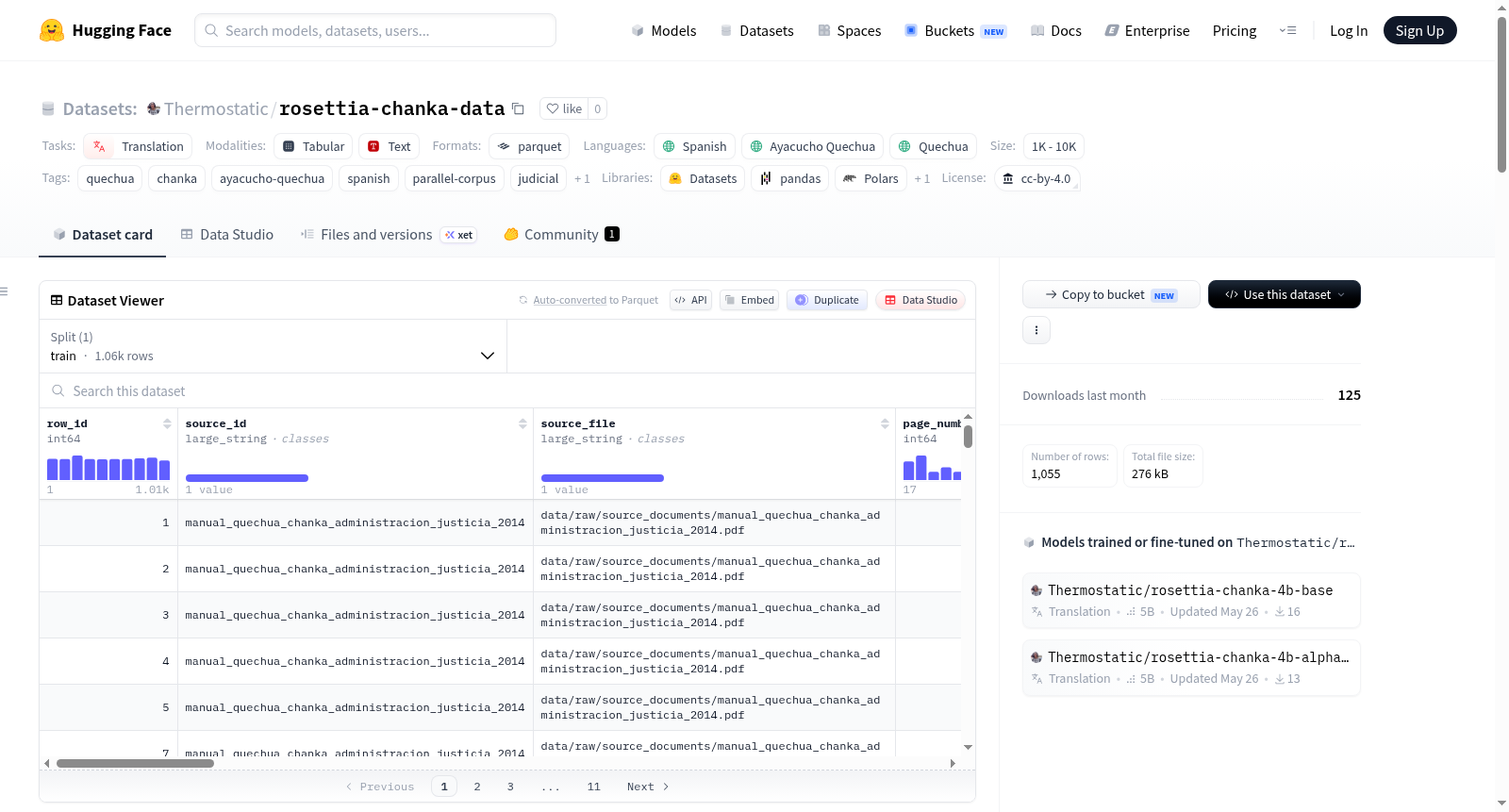The image size is (1509, 812).
Task: Open the Spaces menu item
Action: (850, 31)
